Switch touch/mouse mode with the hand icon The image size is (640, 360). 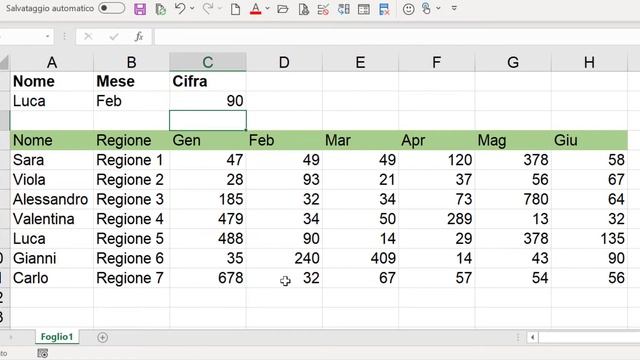(x=426, y=9)
